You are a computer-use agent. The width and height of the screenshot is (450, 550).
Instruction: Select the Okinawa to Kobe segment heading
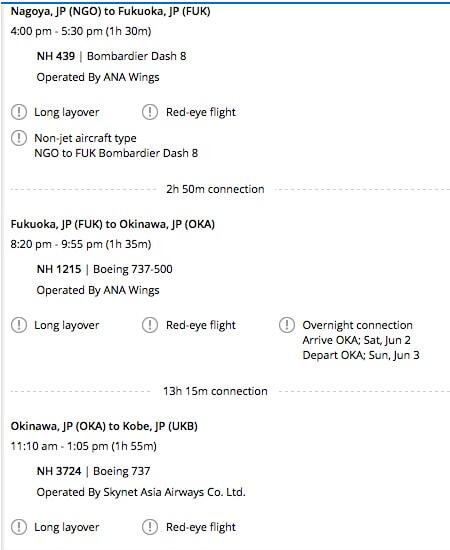104,426
